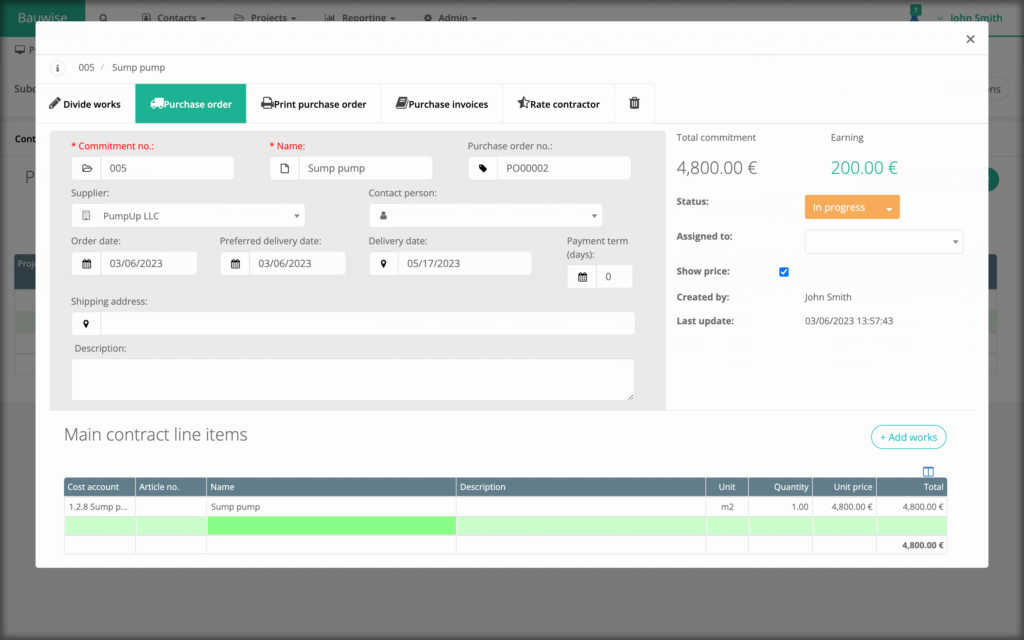
Task: Click the tag icon beside Purchase order no.
Action: tap(483, 168)
